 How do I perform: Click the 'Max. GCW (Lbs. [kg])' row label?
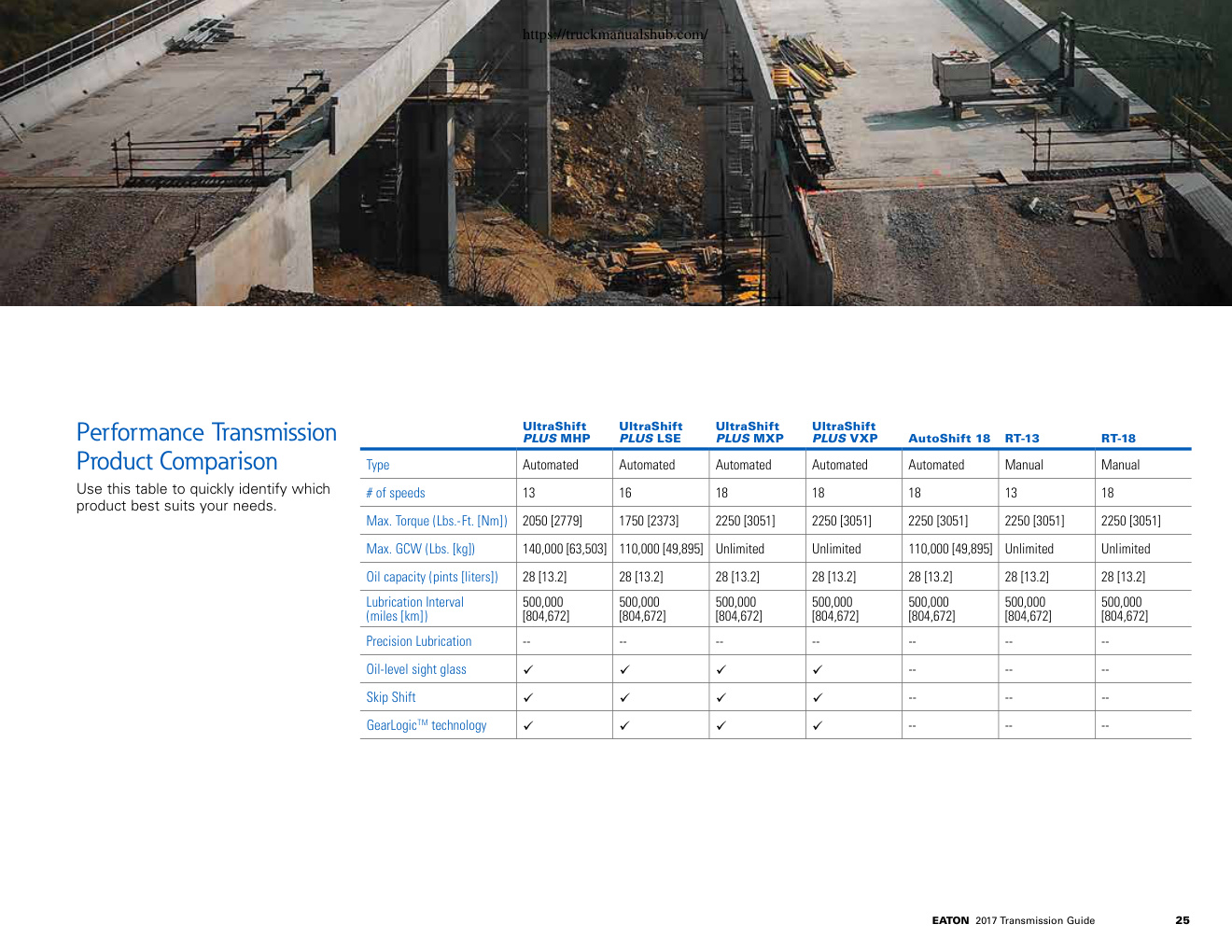coord(421,549)
